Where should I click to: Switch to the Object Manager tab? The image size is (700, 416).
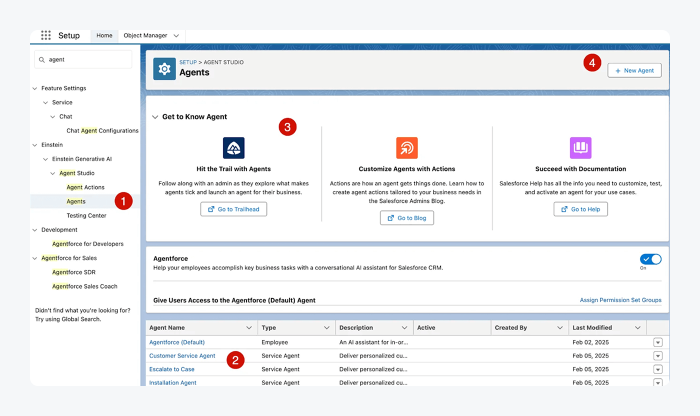pyautogui.click(x=146, y=36)
